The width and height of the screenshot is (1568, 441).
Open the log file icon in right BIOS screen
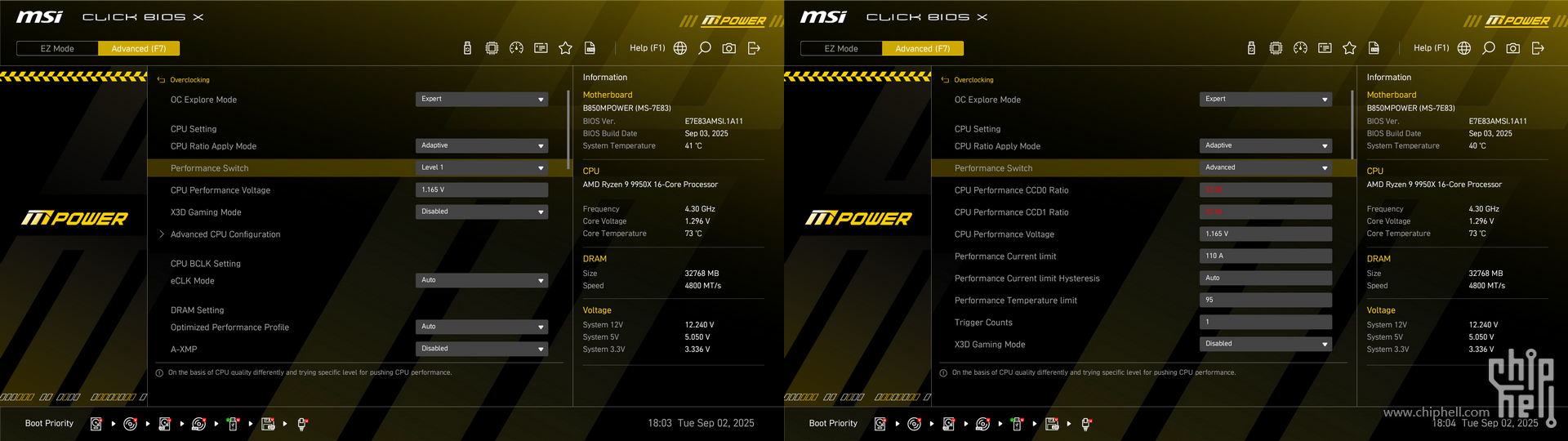coord(1374,48)
